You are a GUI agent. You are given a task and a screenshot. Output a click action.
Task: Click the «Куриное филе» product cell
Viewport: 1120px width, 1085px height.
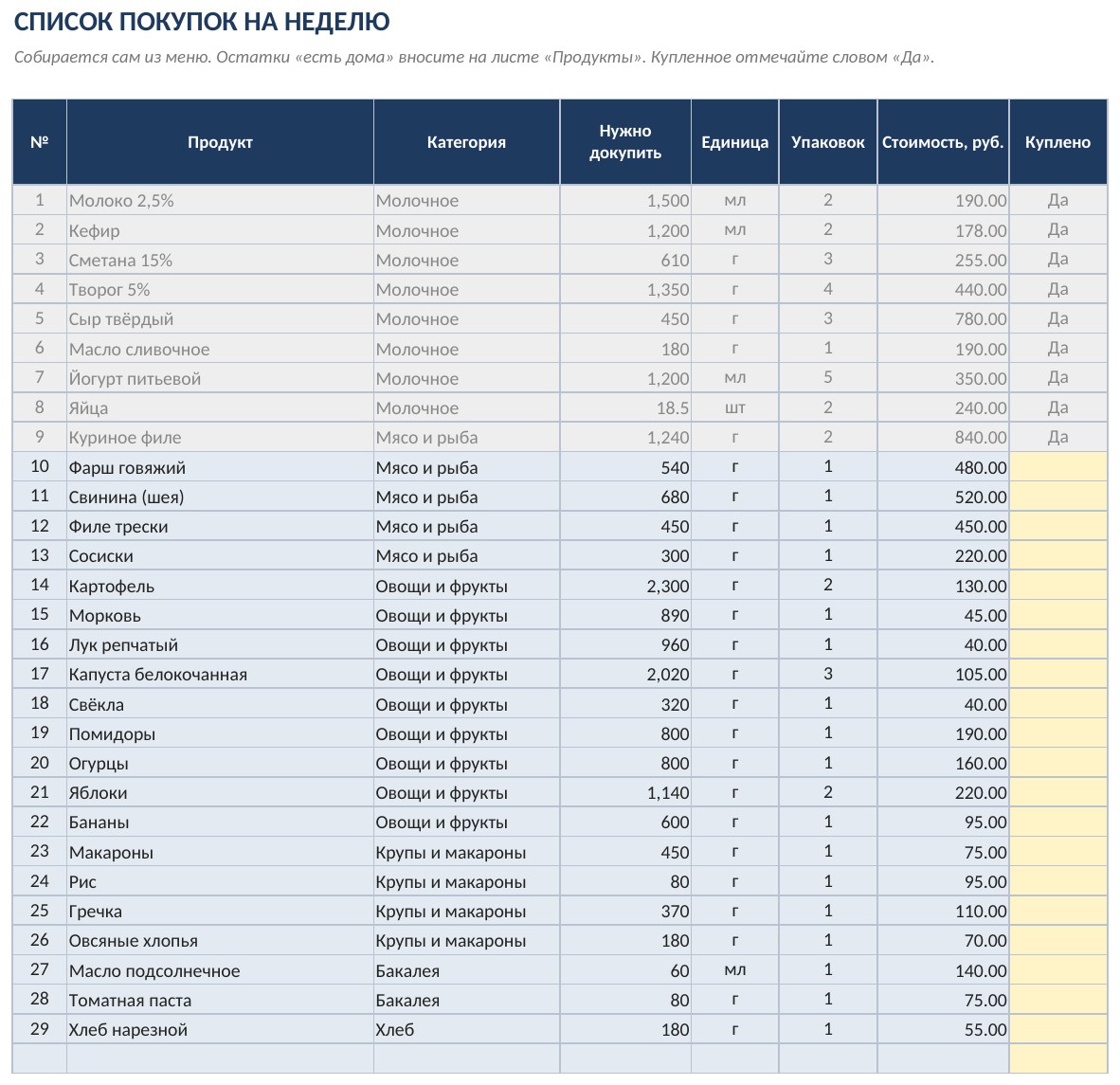click(220, 437)
